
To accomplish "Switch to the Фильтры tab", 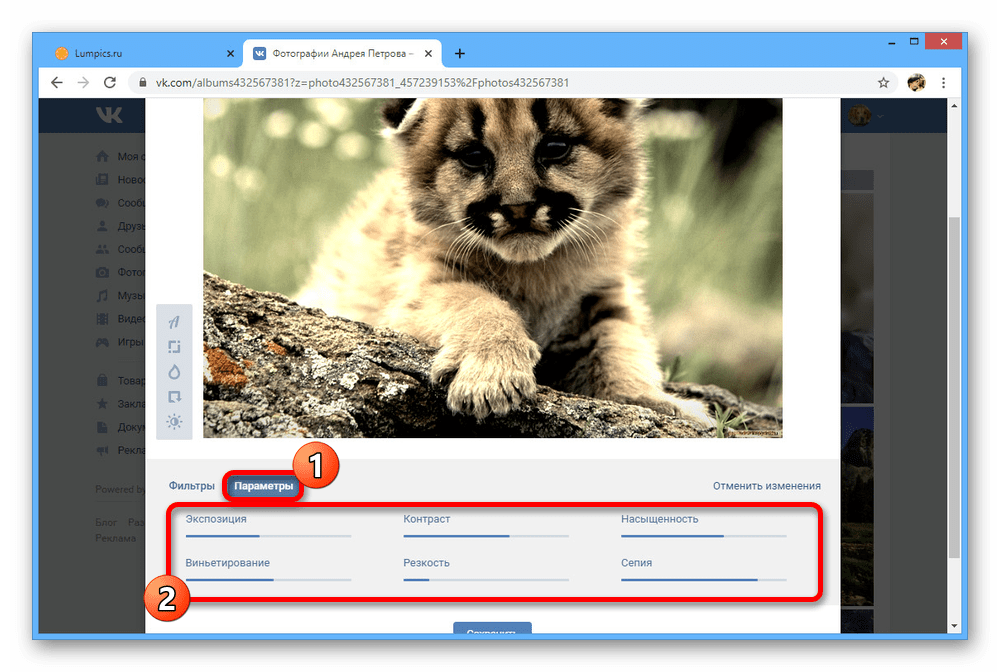I will 191,486.
